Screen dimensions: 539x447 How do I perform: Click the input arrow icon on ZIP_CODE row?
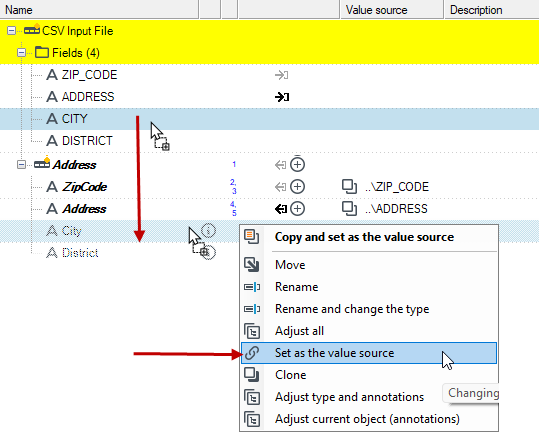[x=282, y=75]
